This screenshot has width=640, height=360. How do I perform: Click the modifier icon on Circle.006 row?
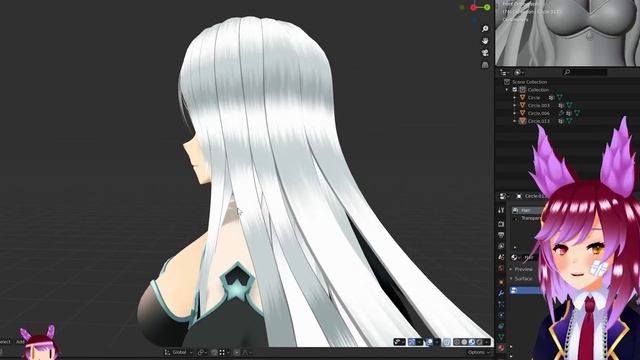(562, 113)
